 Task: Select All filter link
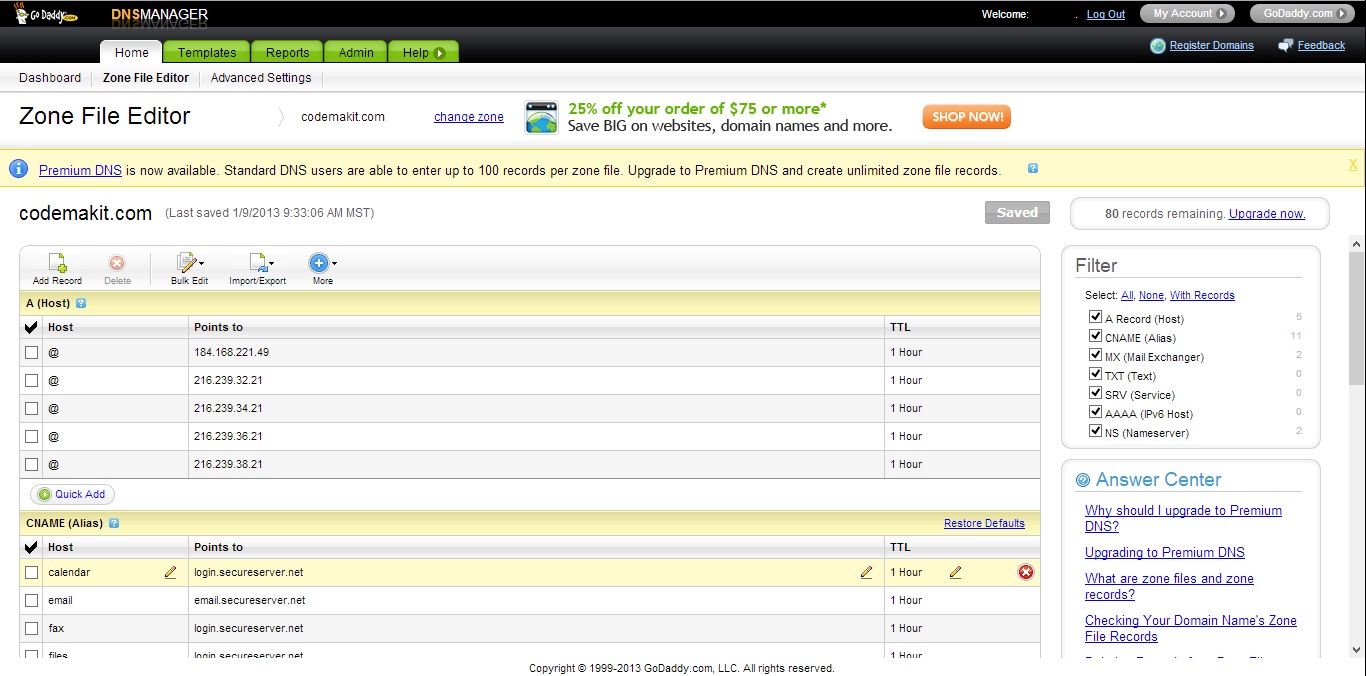click(x=1127, y=296)
